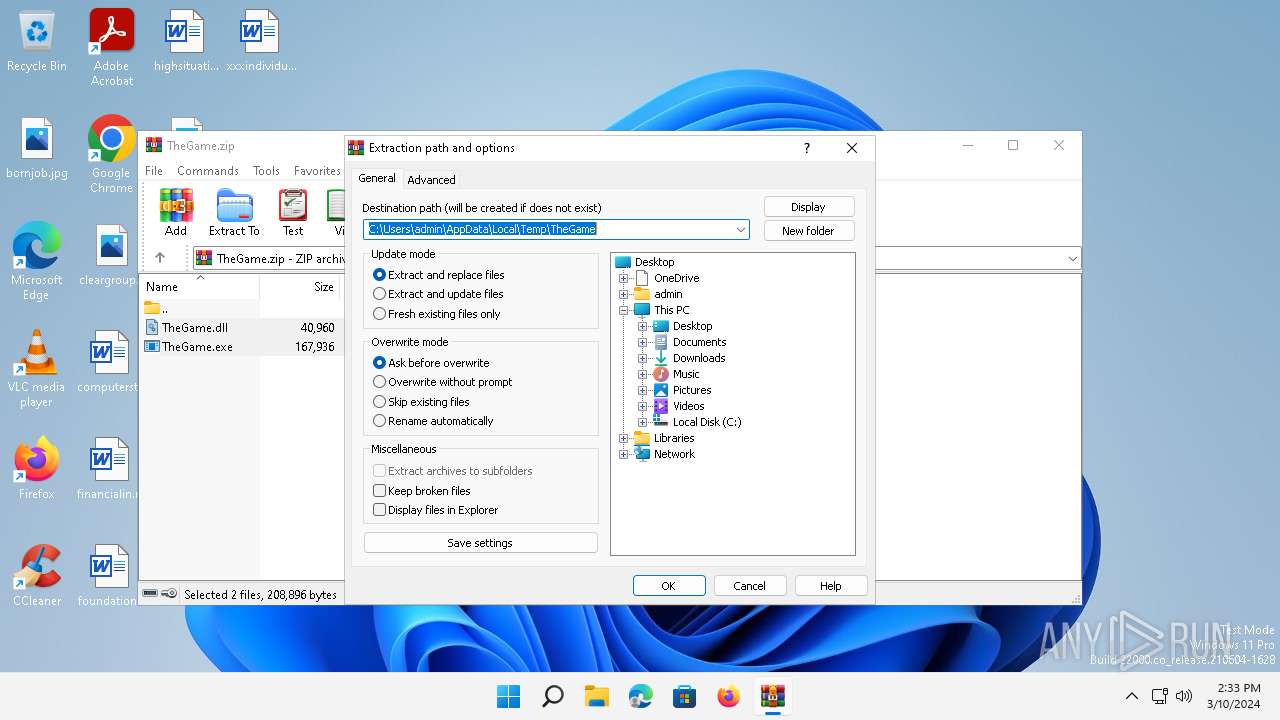Open Google Chrome desktop shortcut

(x=111, y=154)
